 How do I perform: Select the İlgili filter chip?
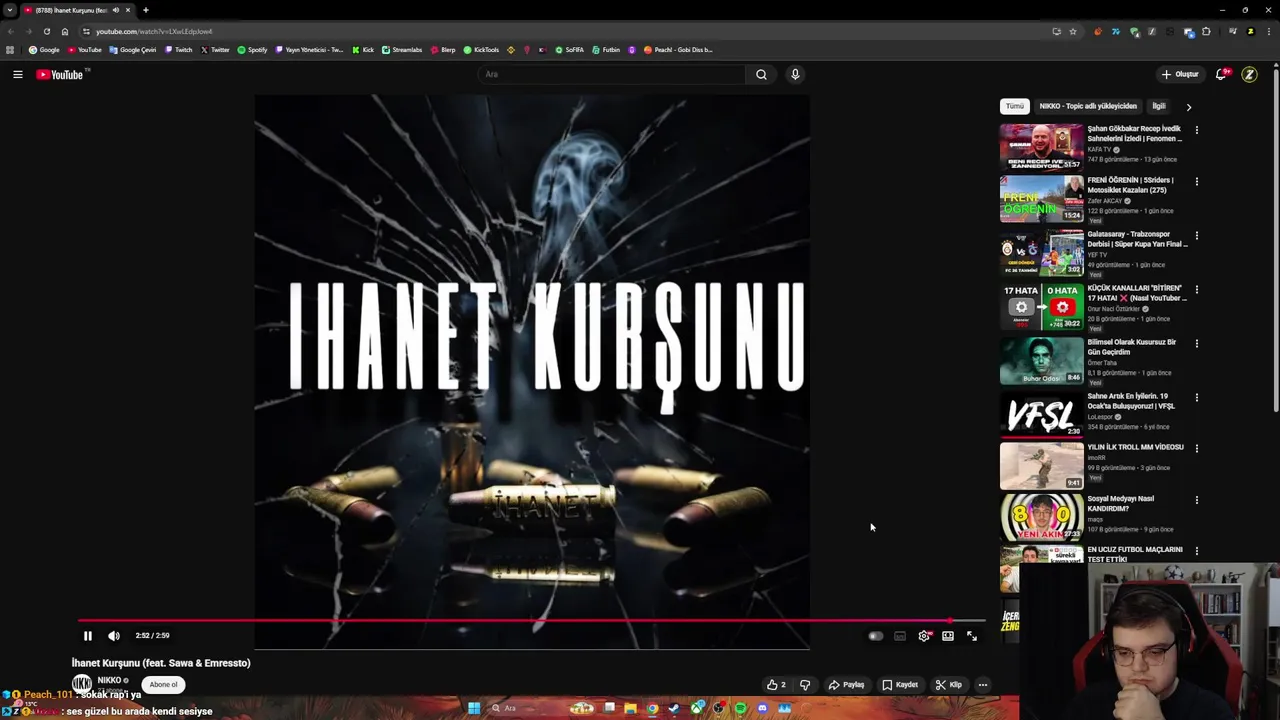coord(1159,106)
